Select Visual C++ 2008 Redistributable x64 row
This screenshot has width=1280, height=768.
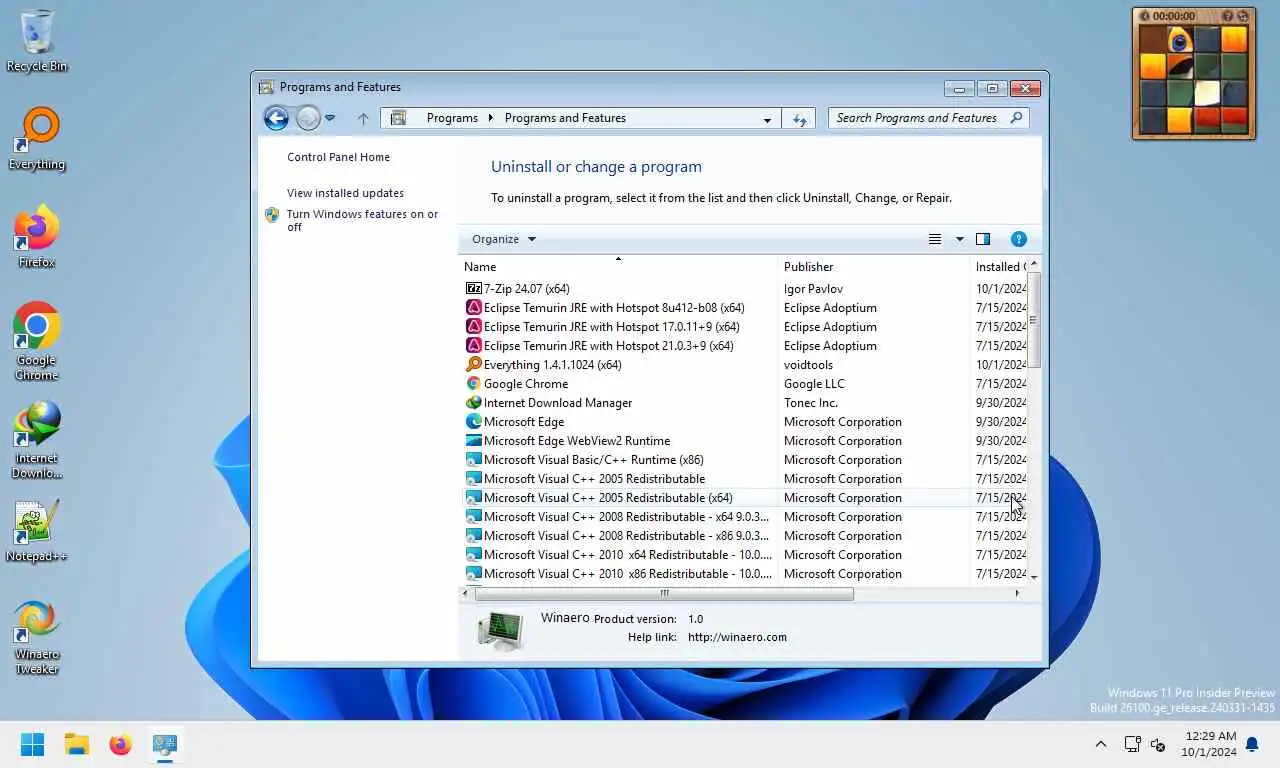pyautogui.click(x=744, y=517)
